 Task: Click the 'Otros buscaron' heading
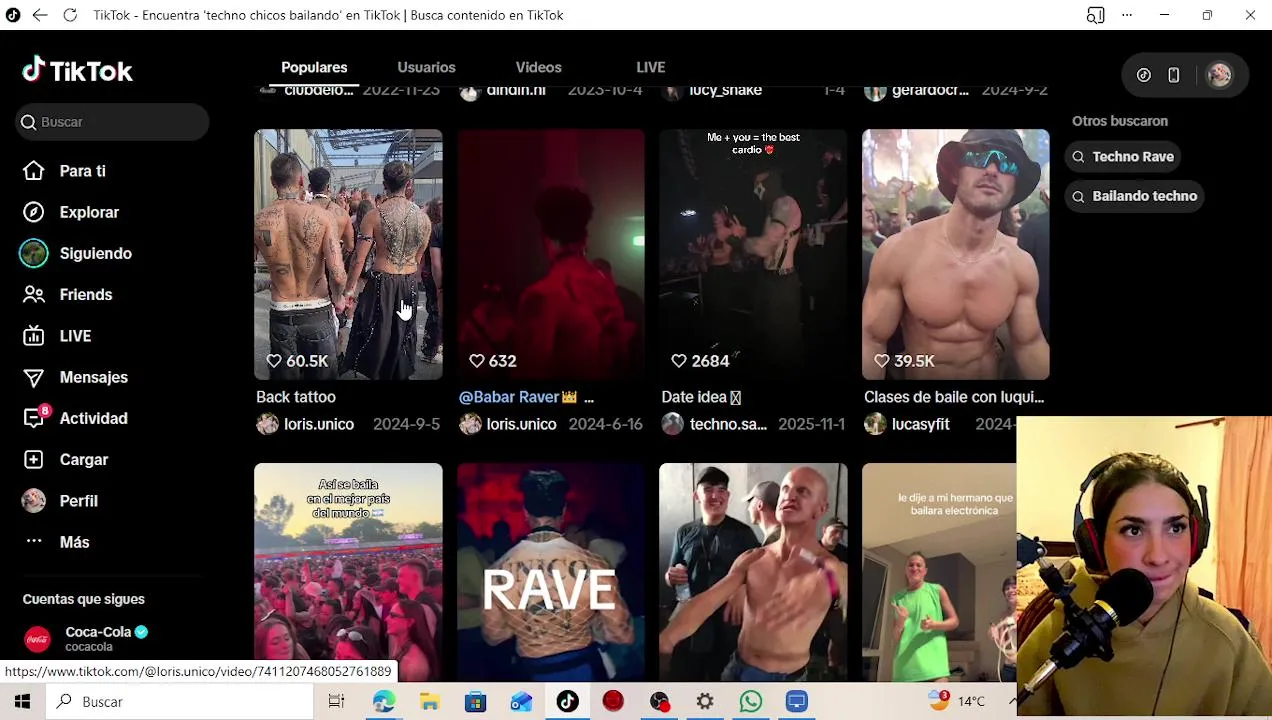(1120, 121)
